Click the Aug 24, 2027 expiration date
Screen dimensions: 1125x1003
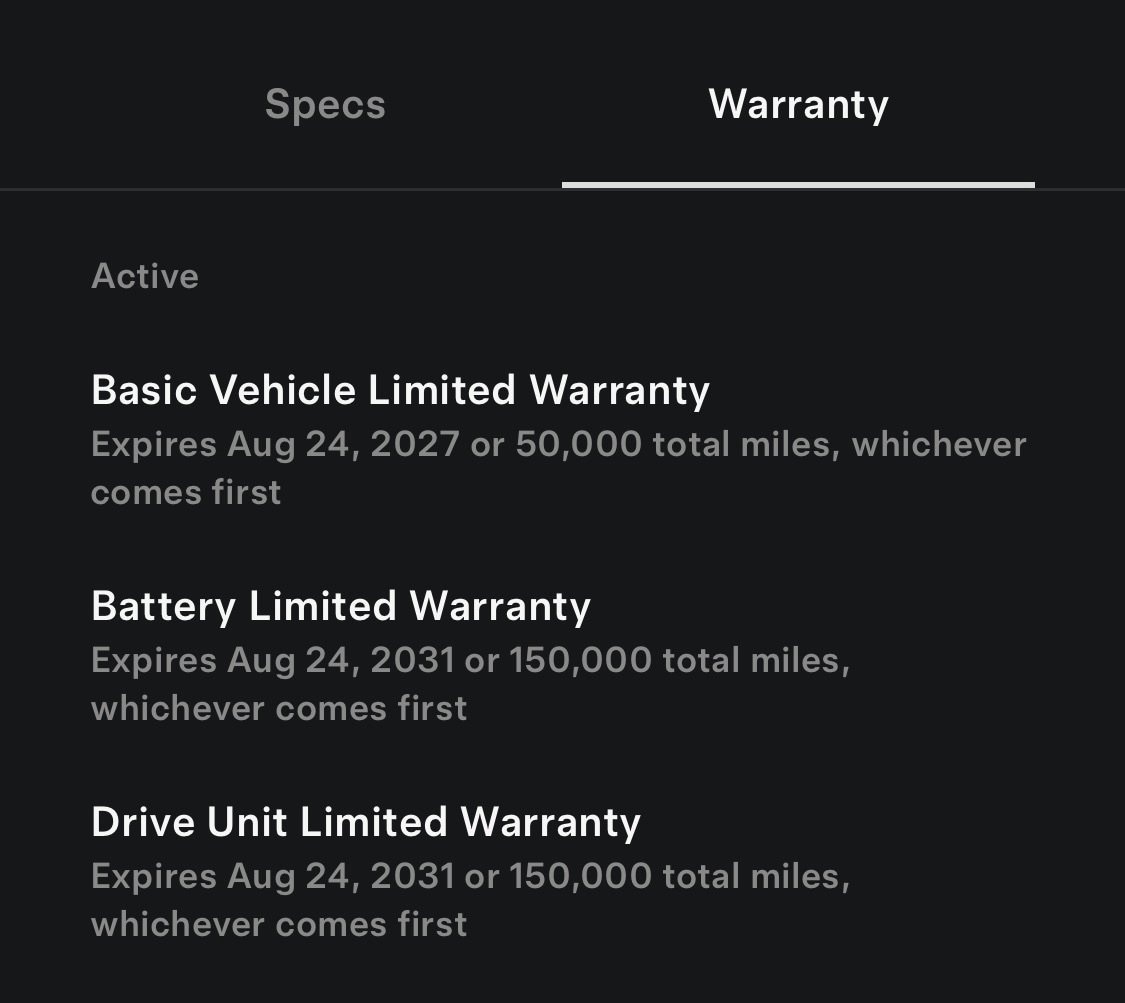(343, 444)
